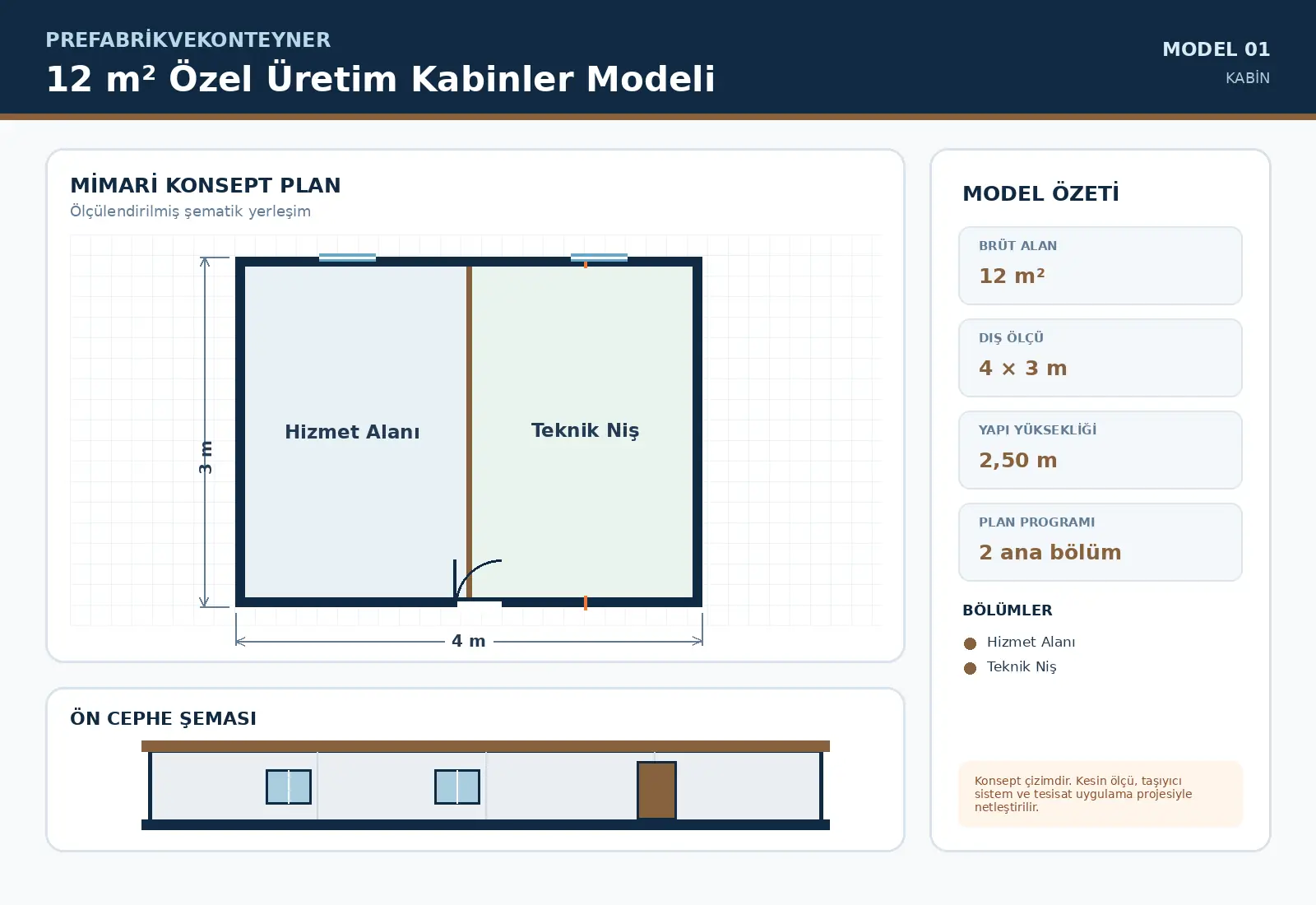Click the window above Teknik Niş room
Screen dimensions: 1316x905
(x=599, y=258)
